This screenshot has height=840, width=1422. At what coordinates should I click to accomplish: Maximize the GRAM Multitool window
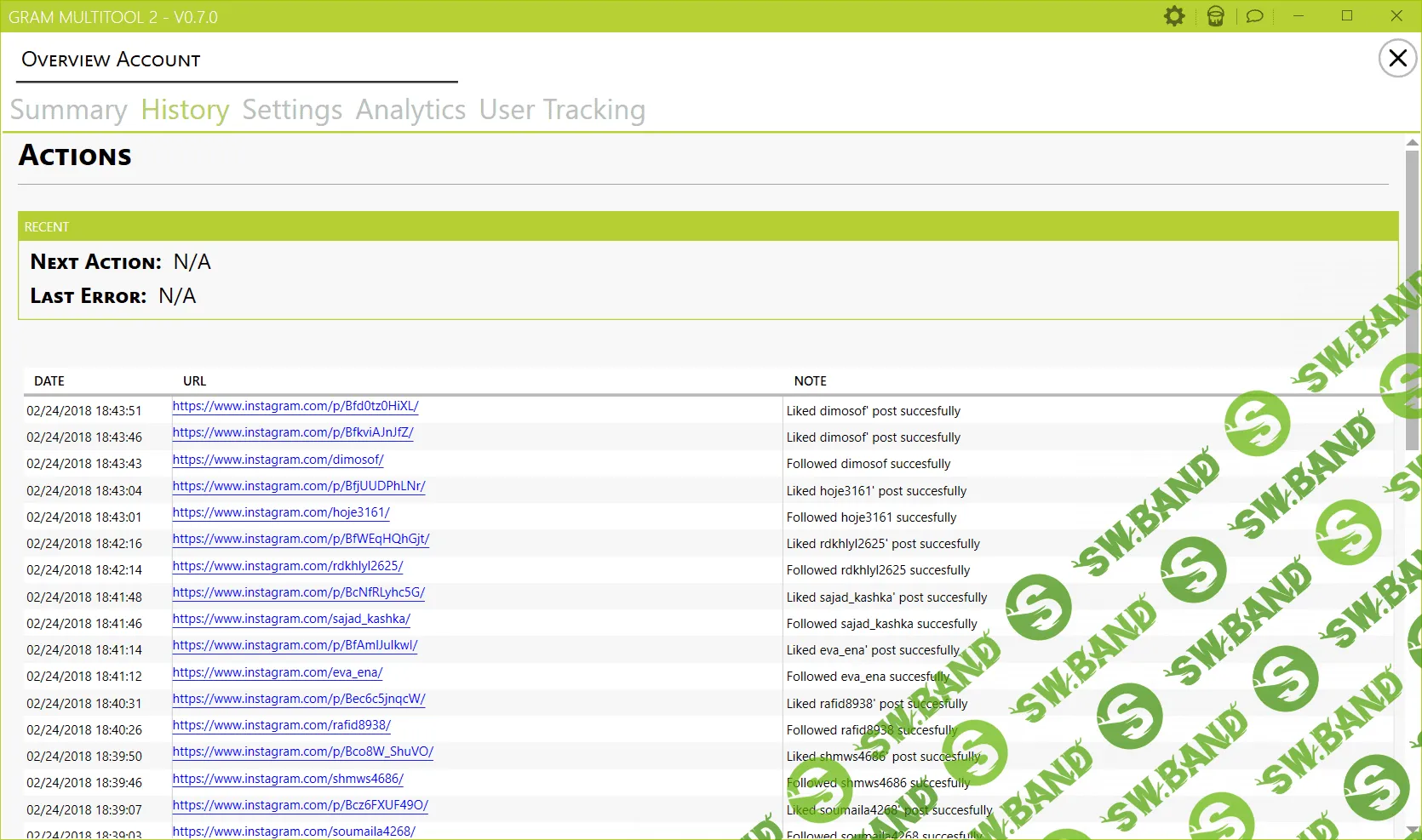(1347, 15)
